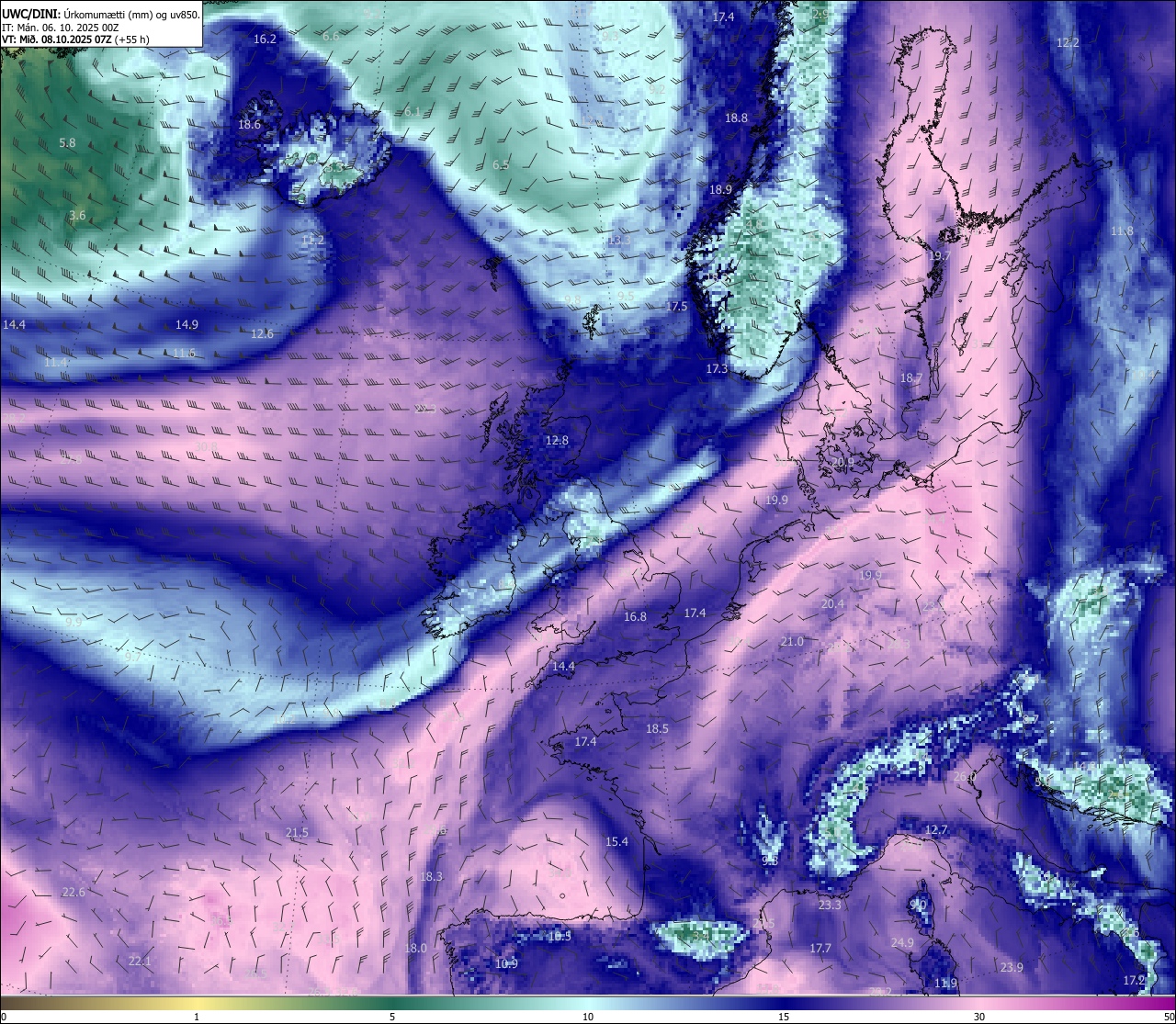The image size is (1176, 1024).
Task: Click the map value 12.8 over Scotland
Action: coord(557,440)
